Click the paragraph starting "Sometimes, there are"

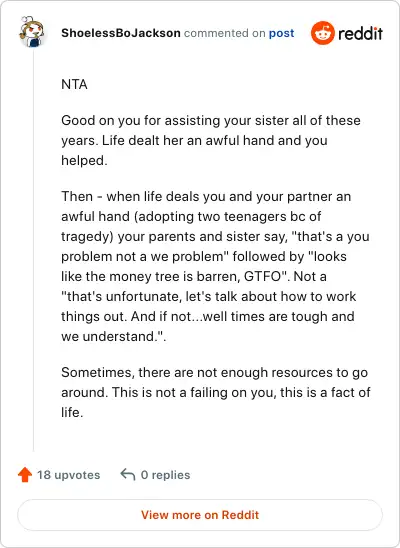point(216,392)
